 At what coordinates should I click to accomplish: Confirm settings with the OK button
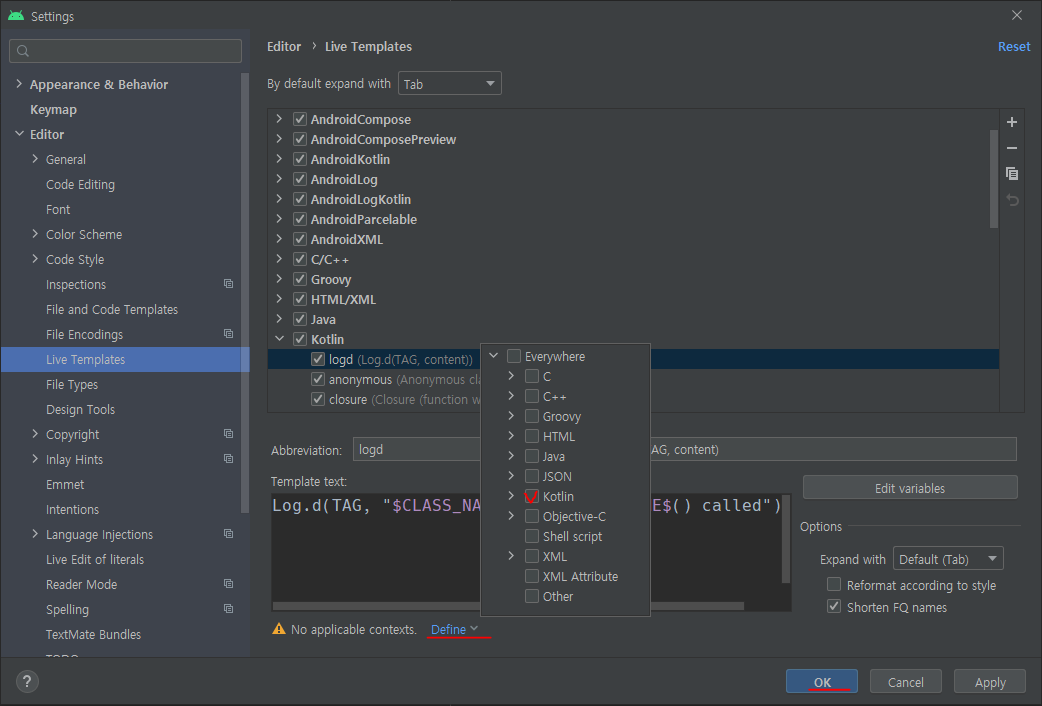click(822, 681)
